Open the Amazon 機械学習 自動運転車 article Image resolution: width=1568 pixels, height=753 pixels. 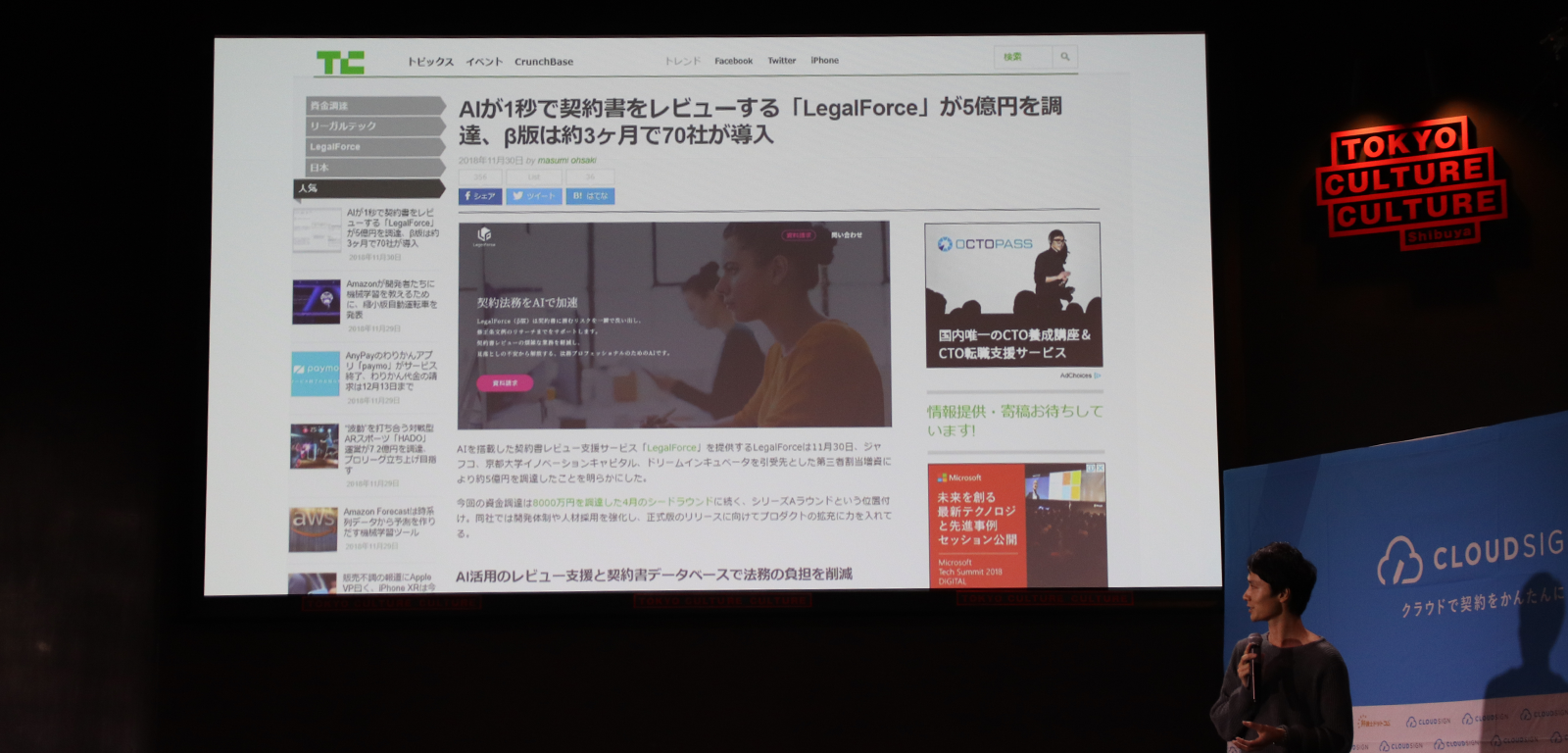(392, 299)
